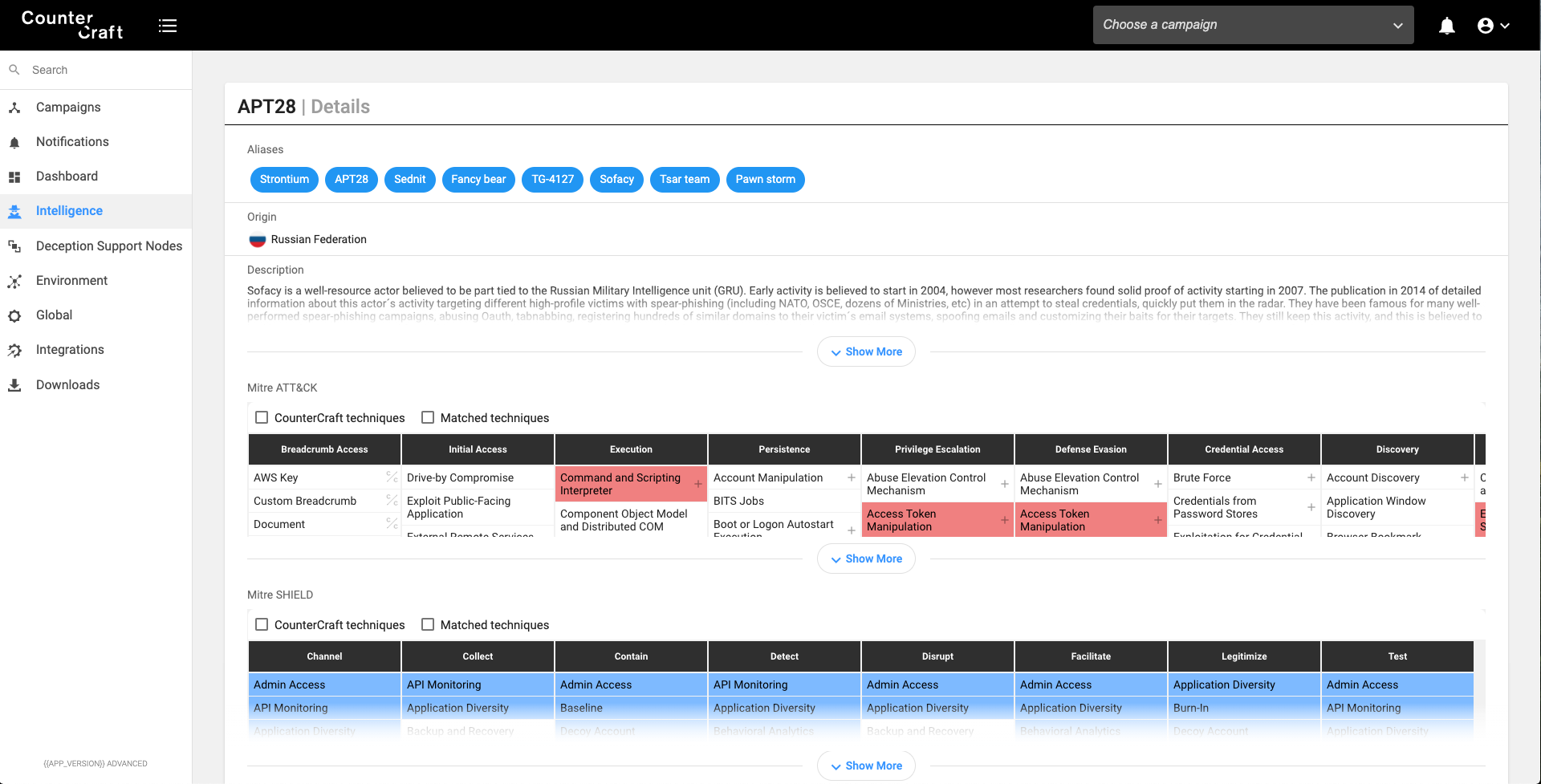Click the CounterCraft logo

click(72, 25)
